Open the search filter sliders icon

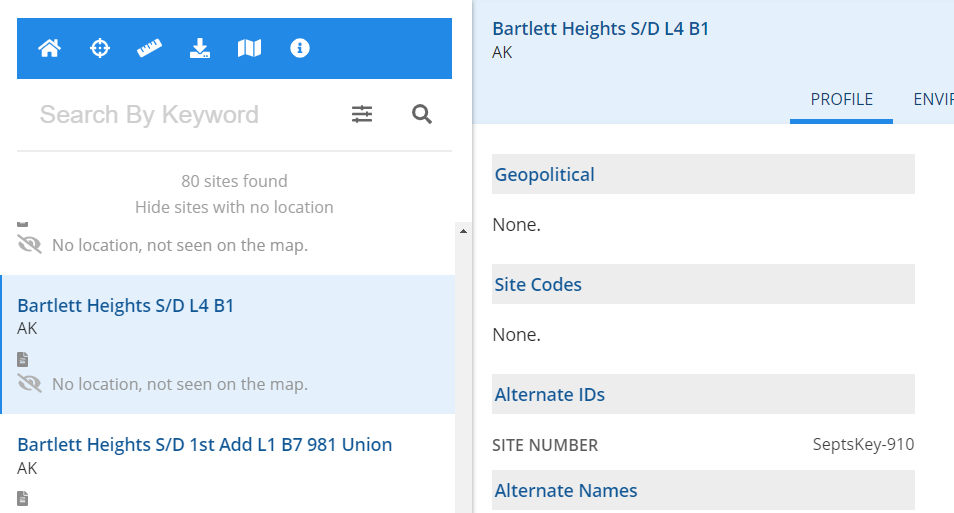[x=362, y=115]
